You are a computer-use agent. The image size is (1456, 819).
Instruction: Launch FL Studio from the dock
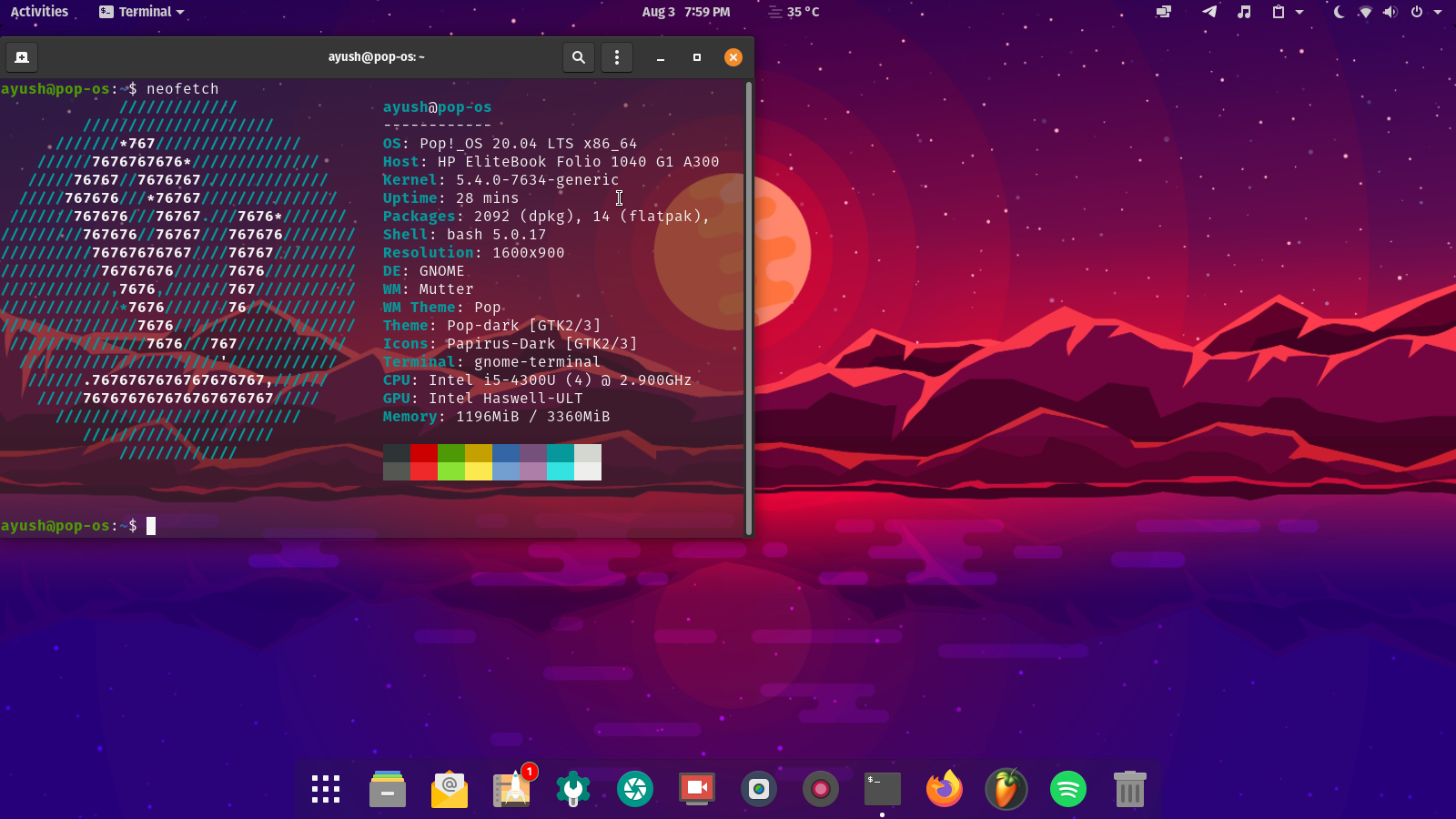click(x=1006, y=789)
